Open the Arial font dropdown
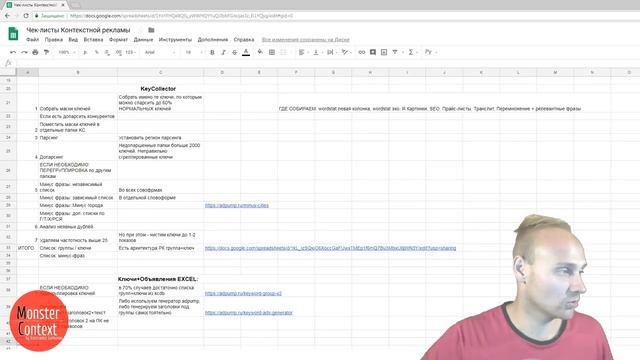This screenshot has height=360, width=640. (x=160, y=52)
